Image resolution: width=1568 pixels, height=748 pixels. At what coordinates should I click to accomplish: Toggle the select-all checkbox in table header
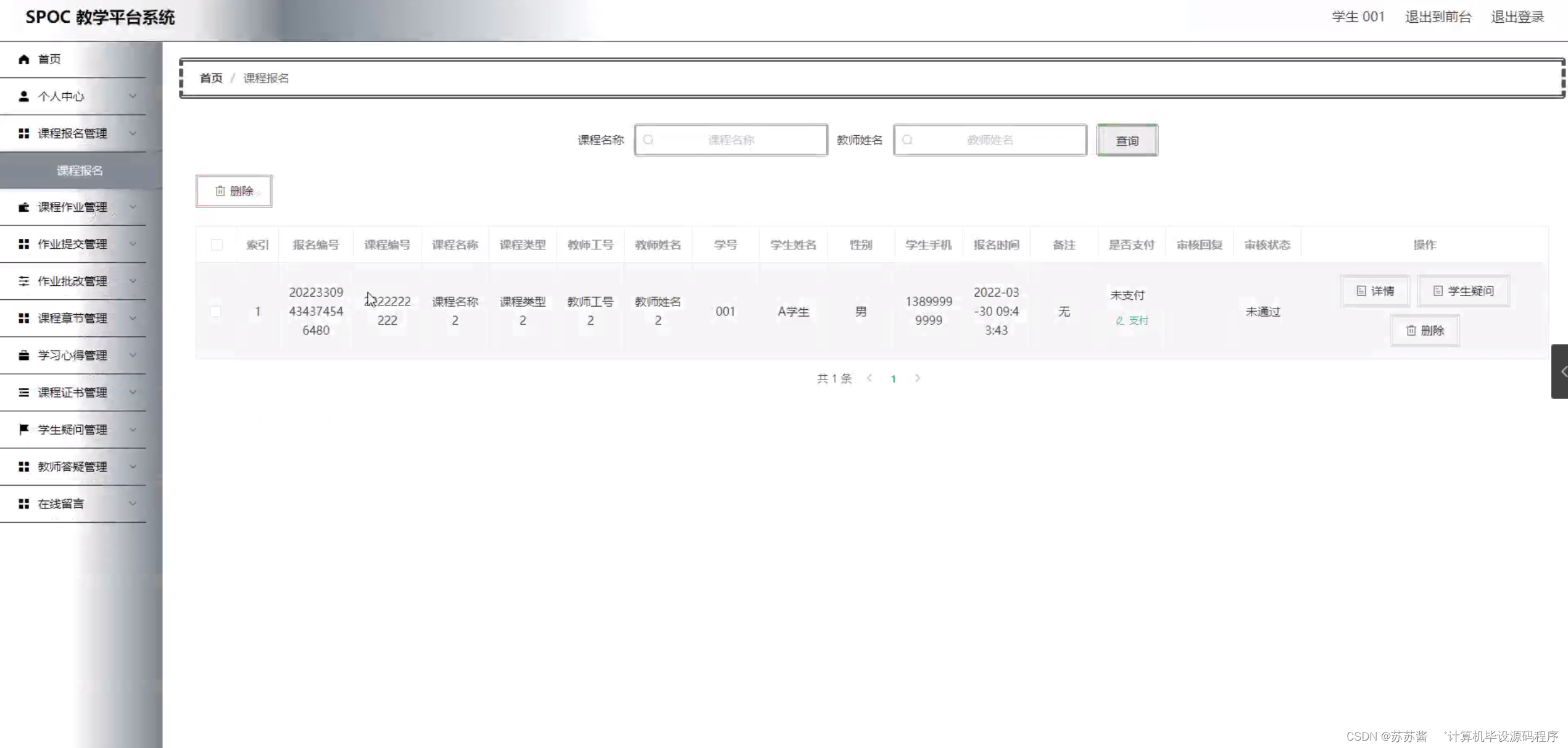pyautogui.click(x=217, y=244)
